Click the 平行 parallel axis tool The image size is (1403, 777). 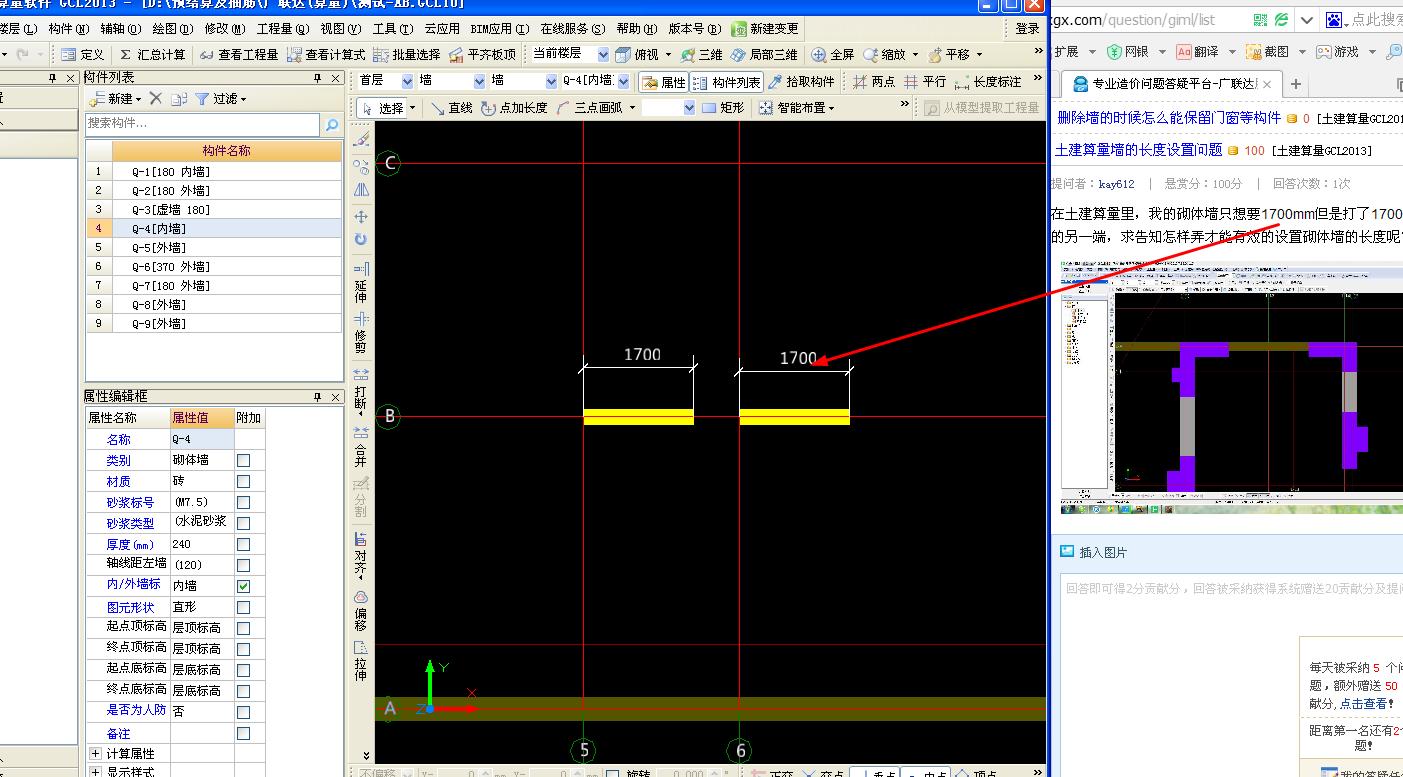pyautogui.click(x=925, y=82)
